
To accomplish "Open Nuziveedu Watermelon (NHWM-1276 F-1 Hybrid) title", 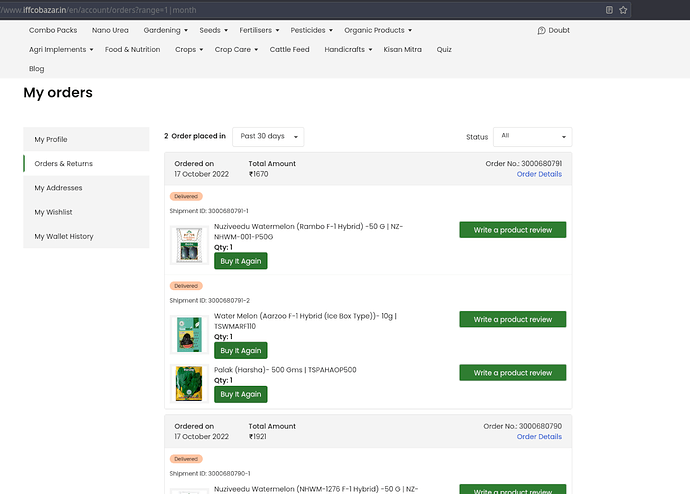I will (x=316, y=489).
